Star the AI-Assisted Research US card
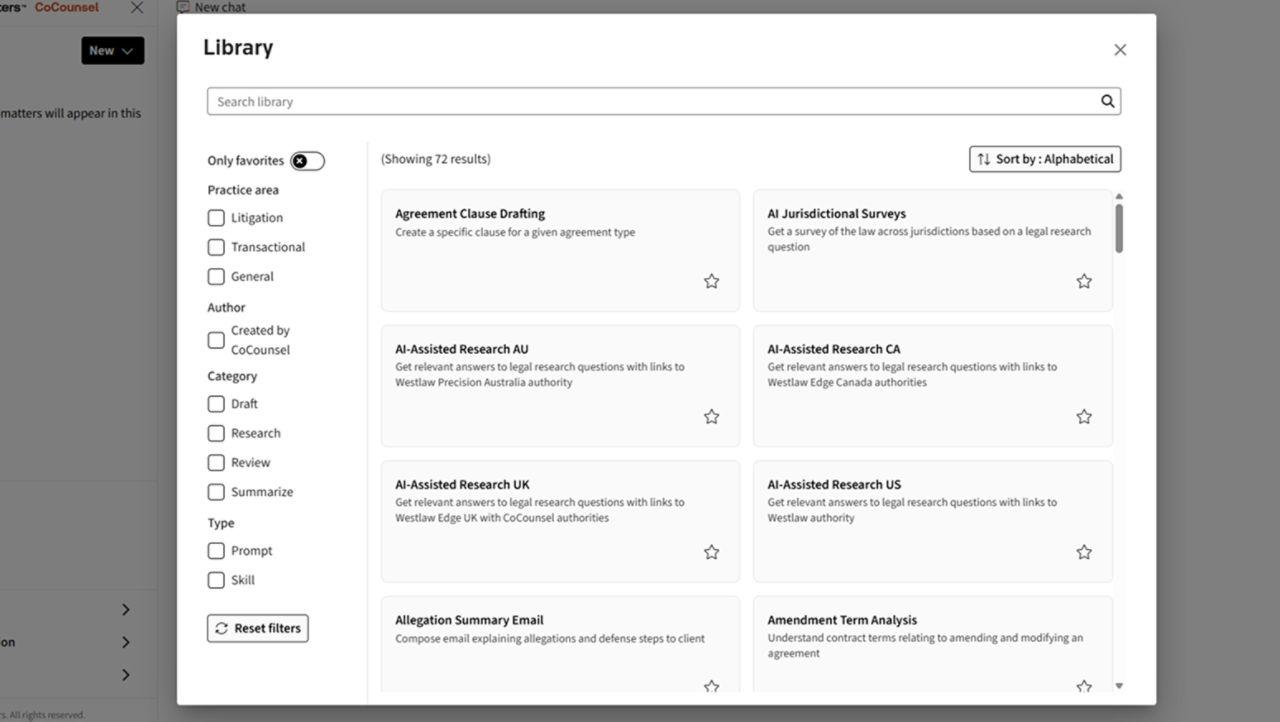Screen dimensions: 1280x722 [x=1083, y=552]
